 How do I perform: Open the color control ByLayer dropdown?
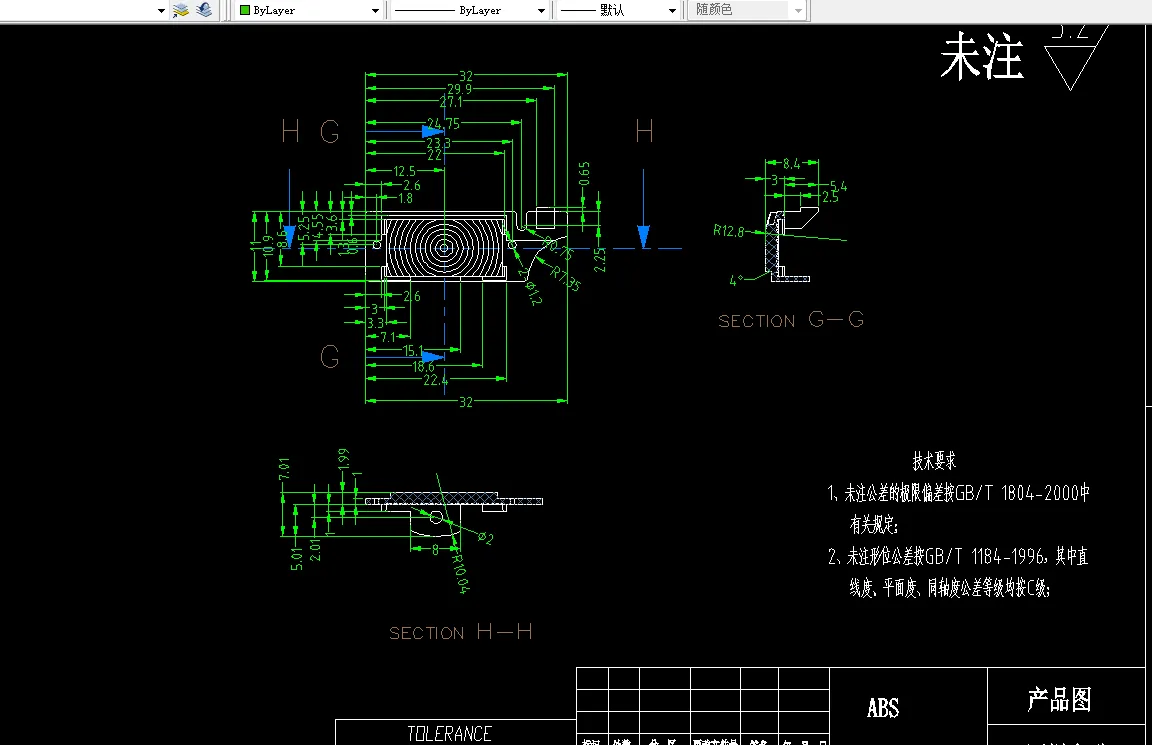pos(375,10)
